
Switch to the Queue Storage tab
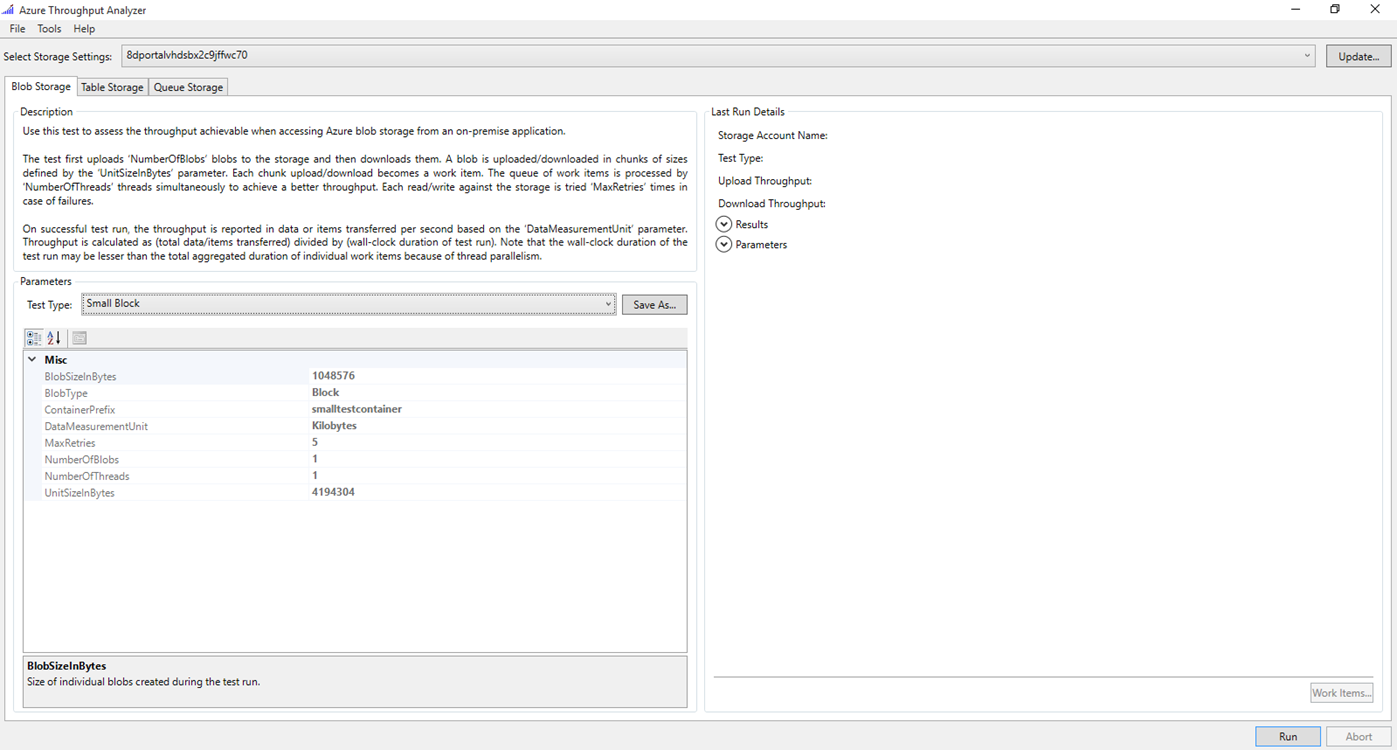(x=188, y=87)
